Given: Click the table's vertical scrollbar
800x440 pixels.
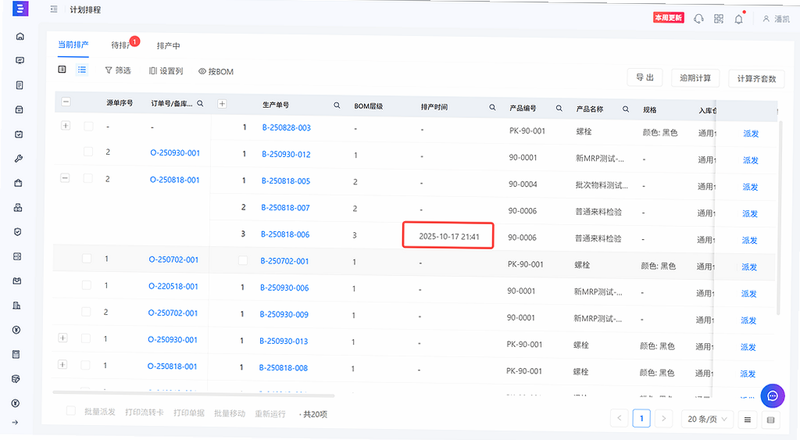Looking at the screenshot, I should pyautogui.click(x=779, y=217).
